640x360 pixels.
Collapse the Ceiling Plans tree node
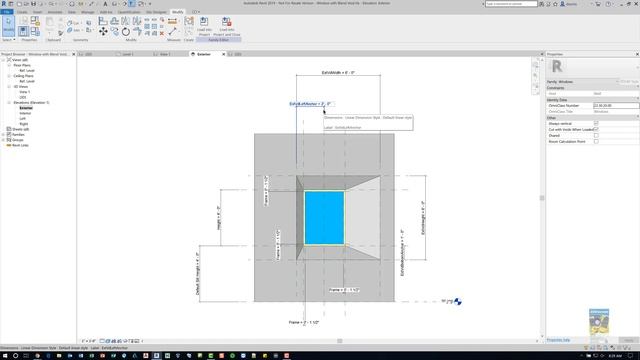click(9, 76)
